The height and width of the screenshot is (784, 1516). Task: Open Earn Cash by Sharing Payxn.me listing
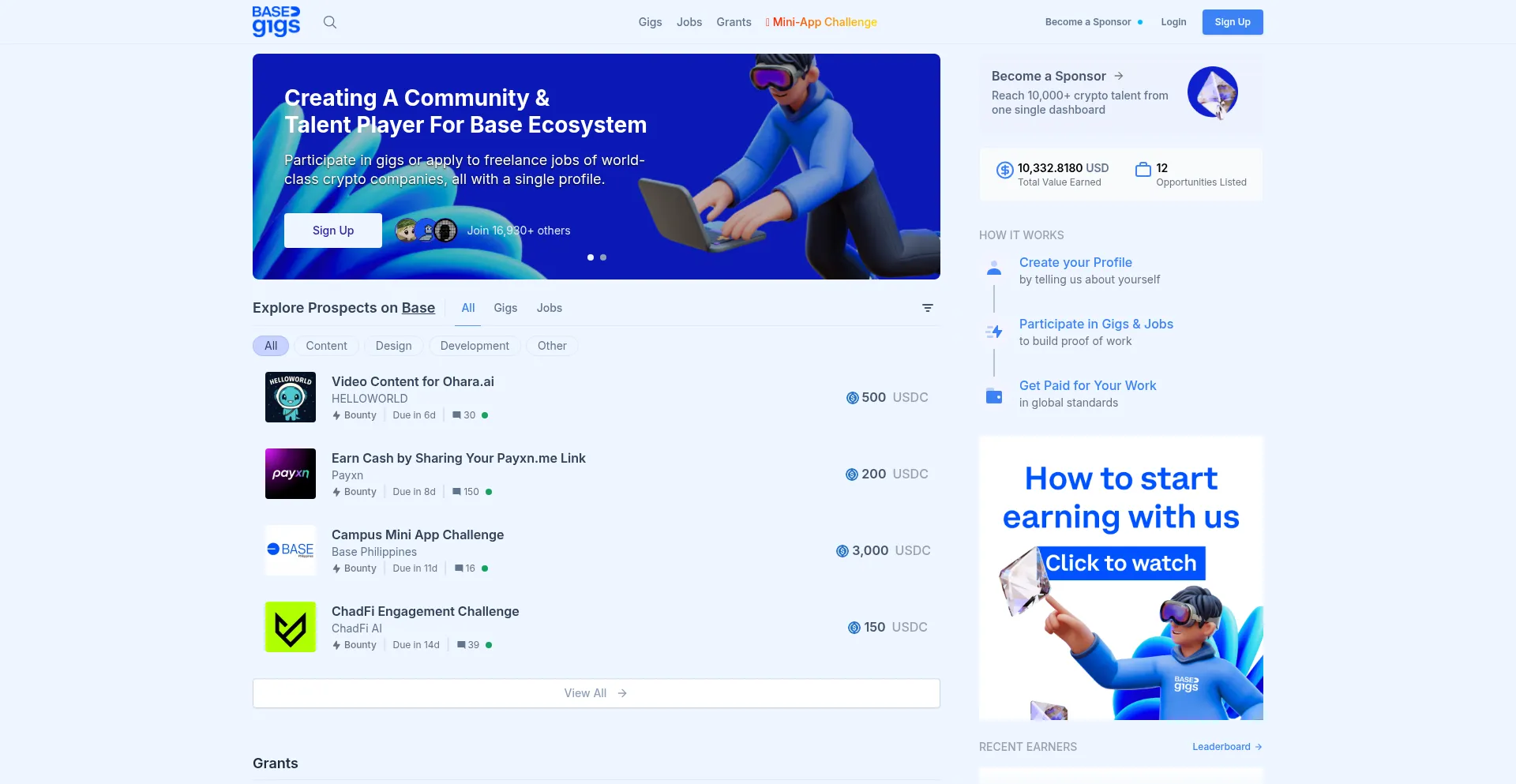coord(459,458)
